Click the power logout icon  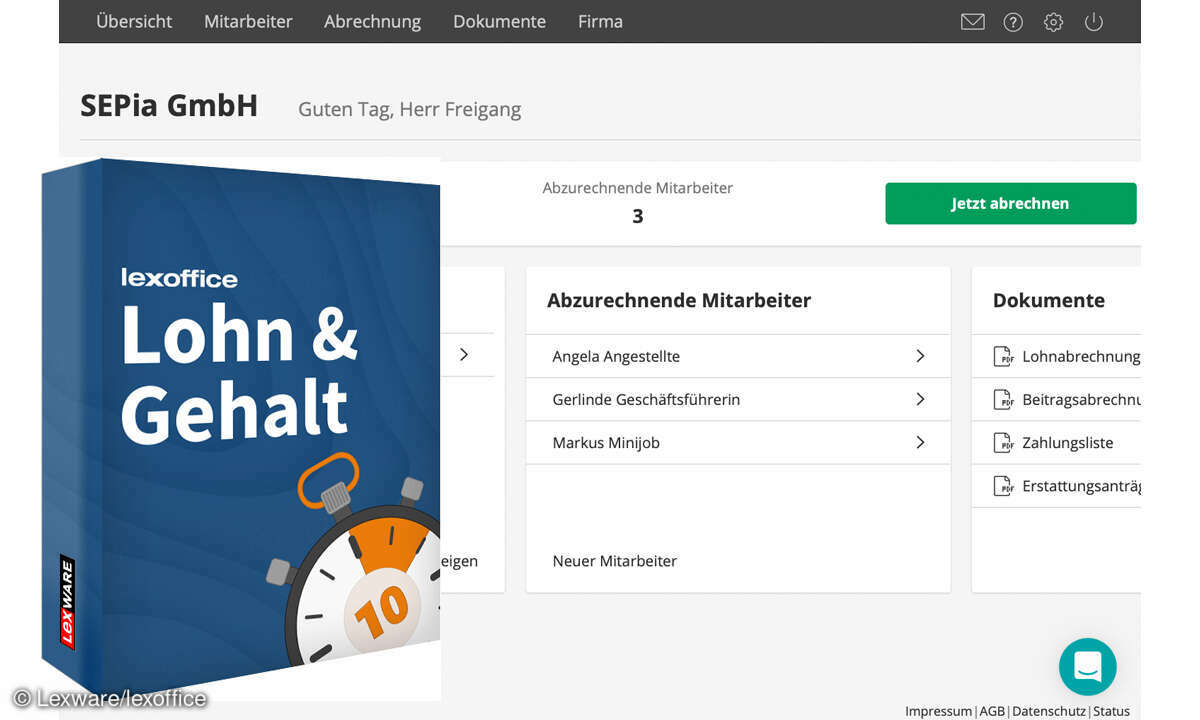point(1094,22)
